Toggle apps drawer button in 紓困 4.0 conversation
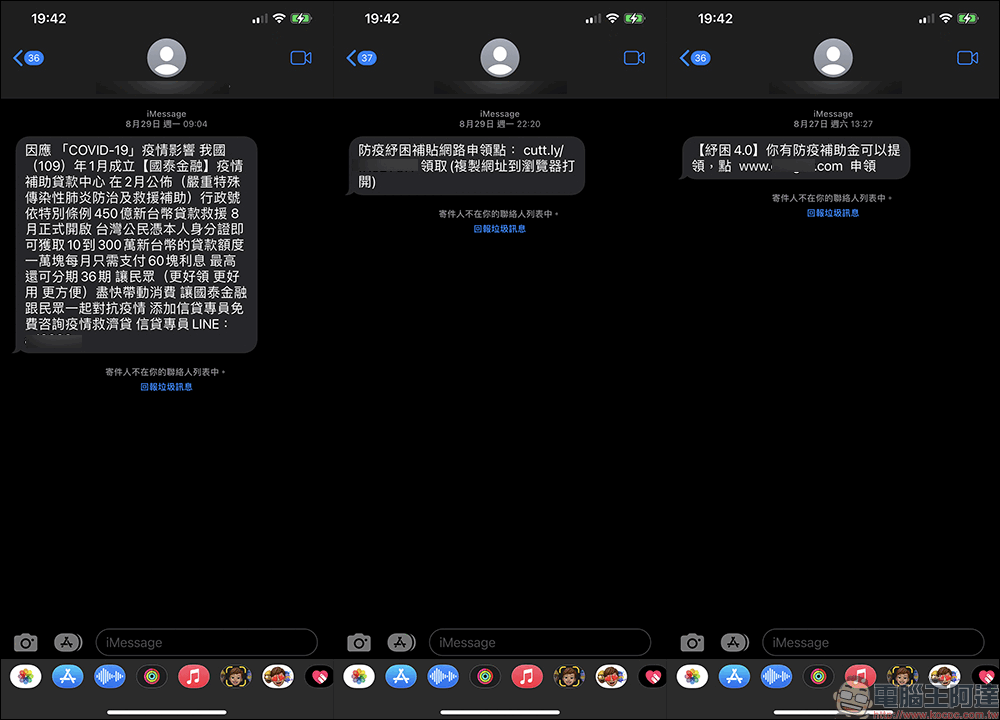This screenshot has height=720, width=1000. pos(734,642)
